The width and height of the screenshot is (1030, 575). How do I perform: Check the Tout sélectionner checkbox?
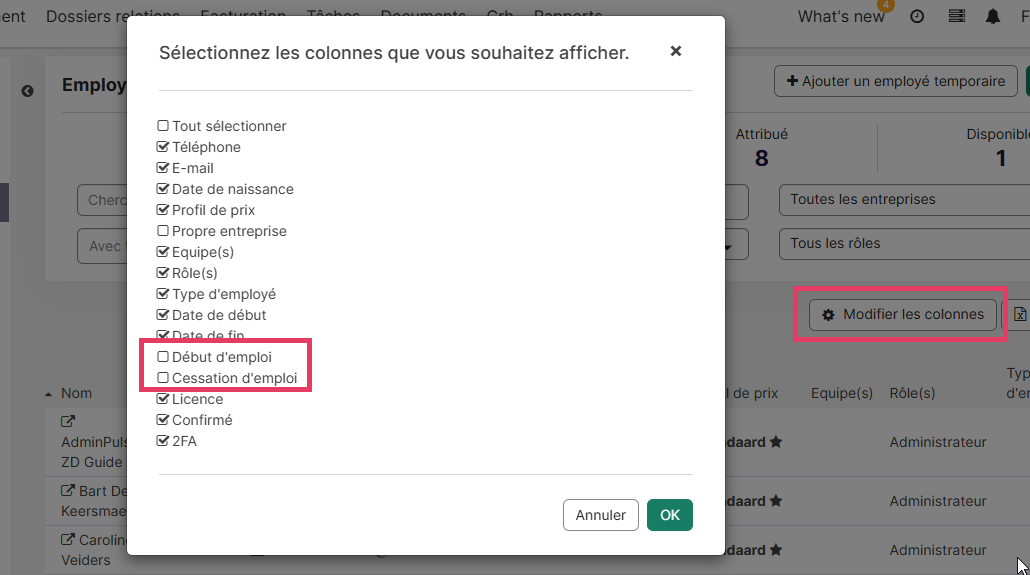pyautogui.click(x=163, y=126)
